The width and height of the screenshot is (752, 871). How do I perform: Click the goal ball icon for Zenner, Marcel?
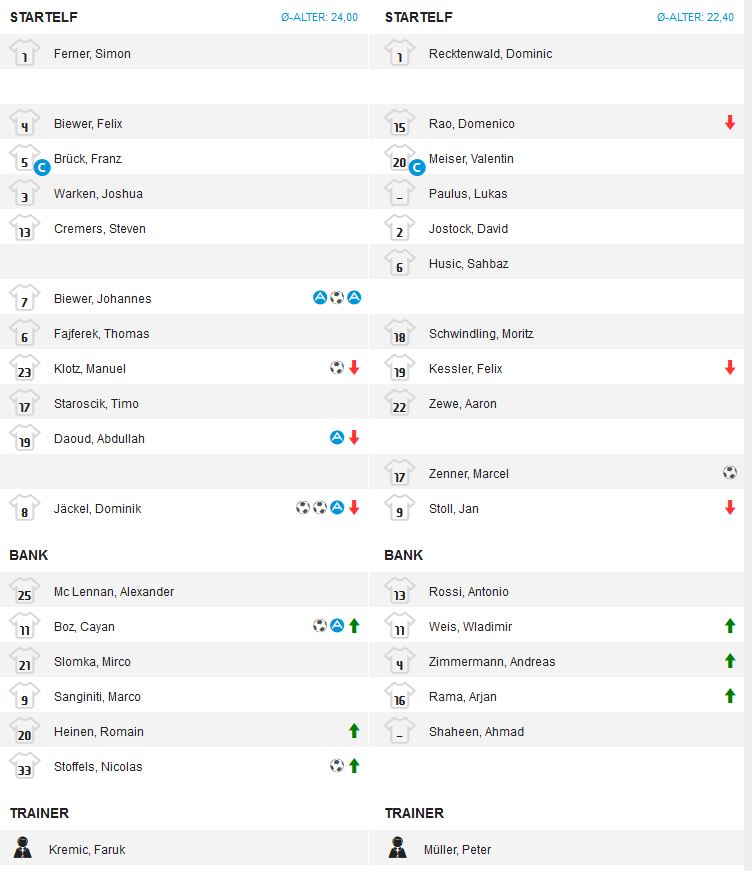pos(730,473)
